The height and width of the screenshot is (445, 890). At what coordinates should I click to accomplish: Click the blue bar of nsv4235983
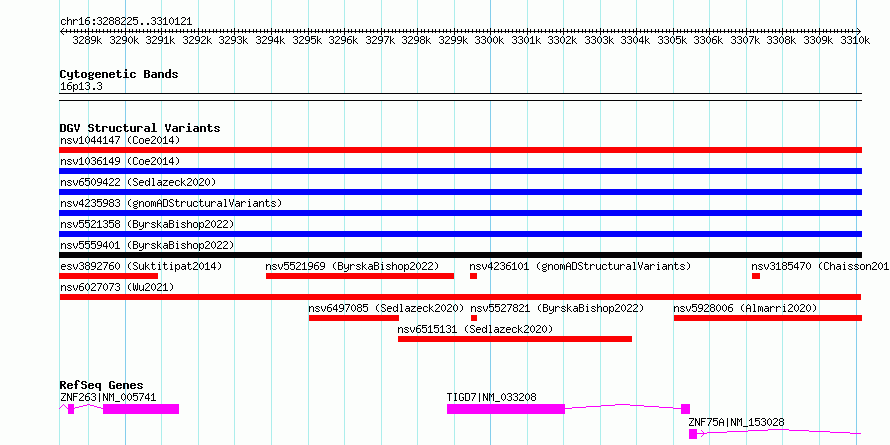point(461,213)
